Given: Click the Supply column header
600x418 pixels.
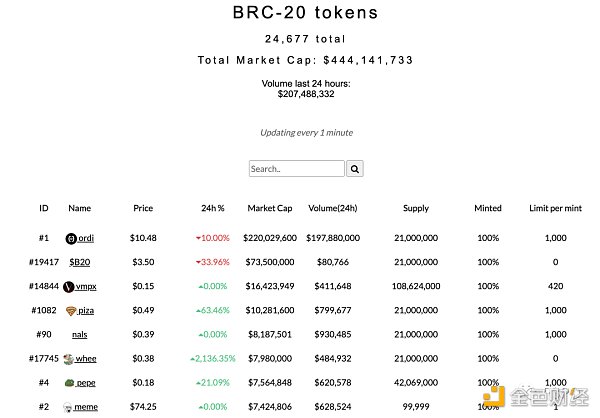Looking at the screenshot, I should click(x=416, y=208).
